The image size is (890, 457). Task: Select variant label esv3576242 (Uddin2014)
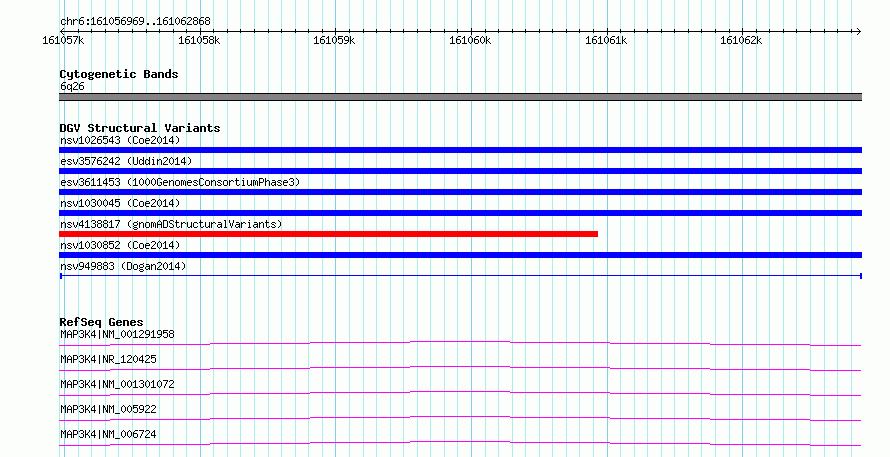126,161
